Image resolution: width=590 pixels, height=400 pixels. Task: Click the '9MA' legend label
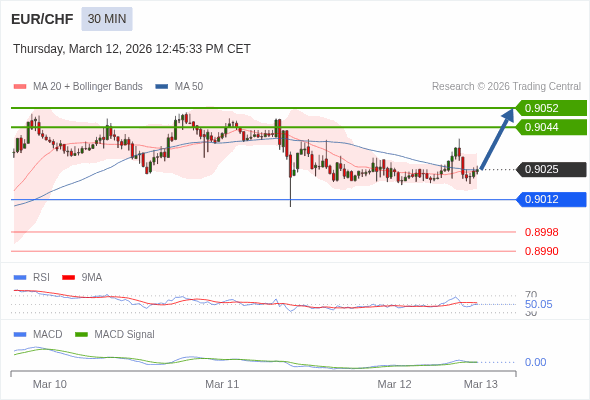(92, 278)
